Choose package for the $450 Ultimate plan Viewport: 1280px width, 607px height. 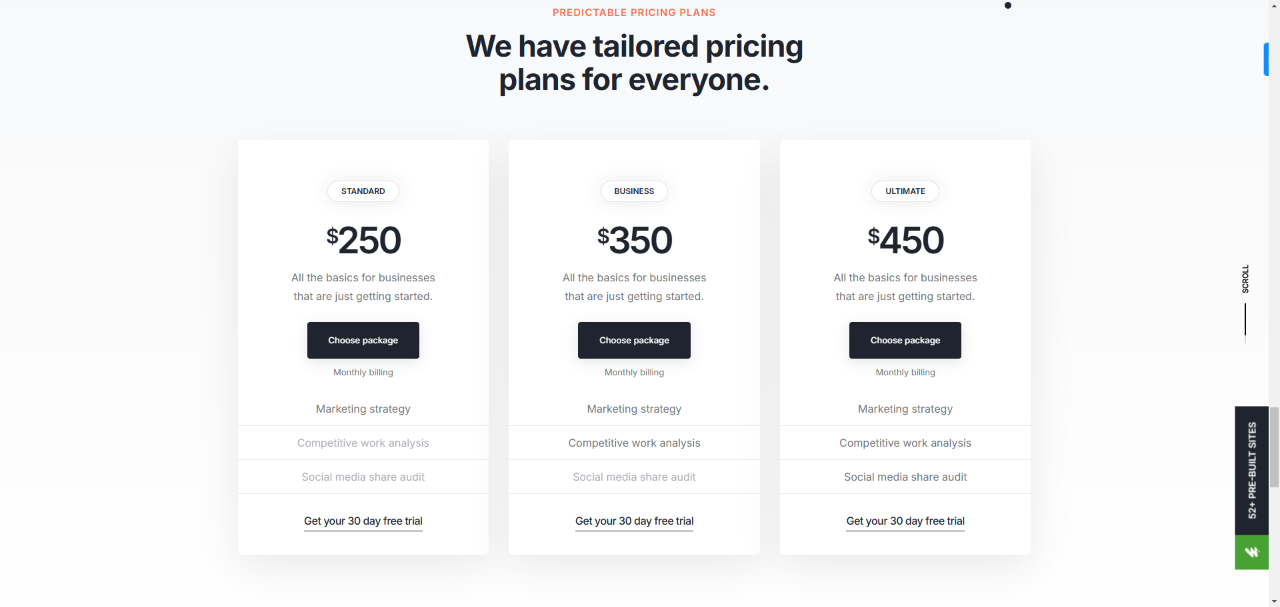point(905,340)
